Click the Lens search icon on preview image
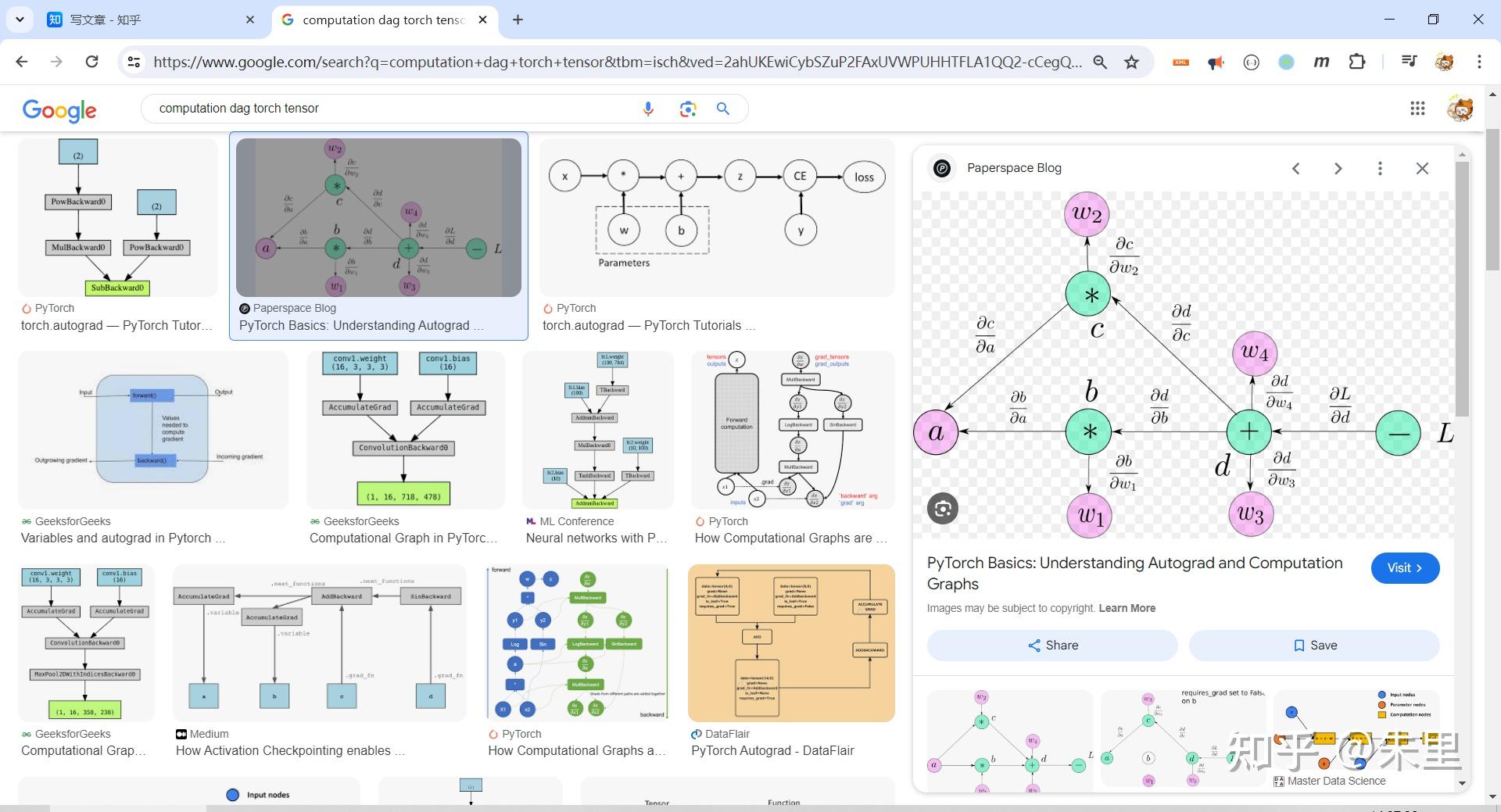 [x=943, y=509]
